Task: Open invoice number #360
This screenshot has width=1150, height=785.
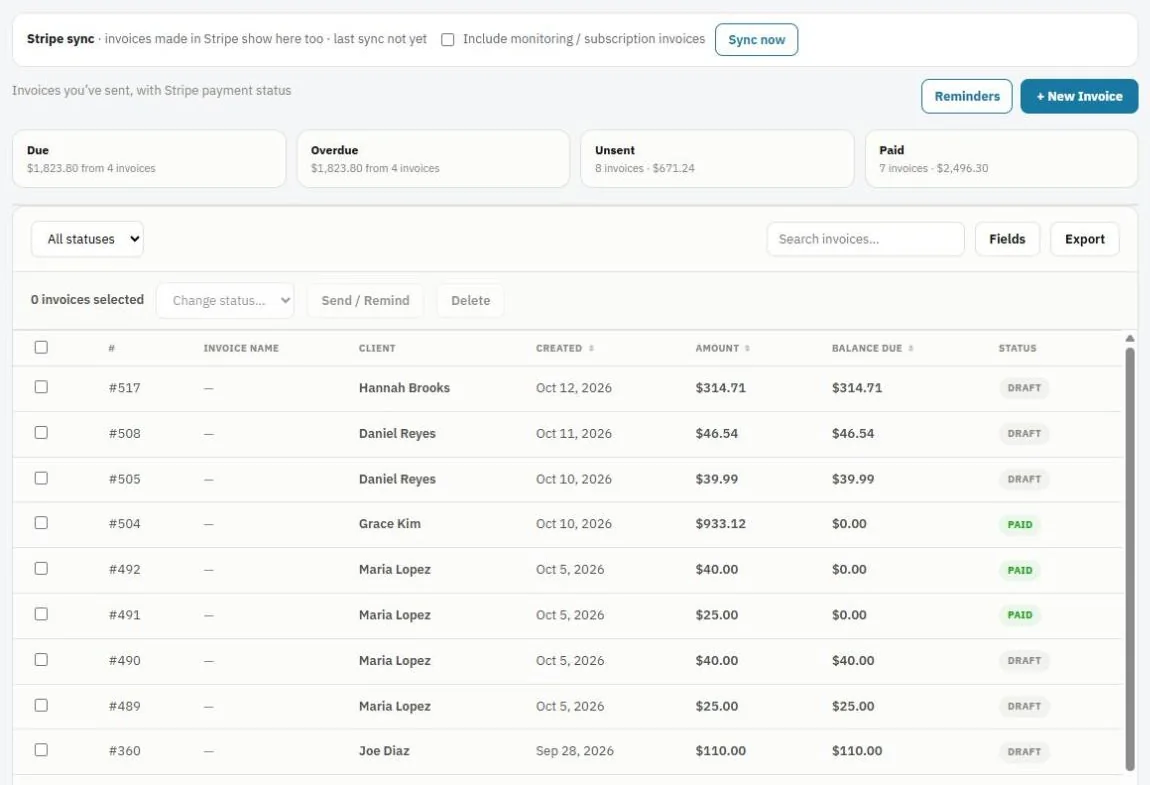Action: pyautogui.click(x=125, y=751)
